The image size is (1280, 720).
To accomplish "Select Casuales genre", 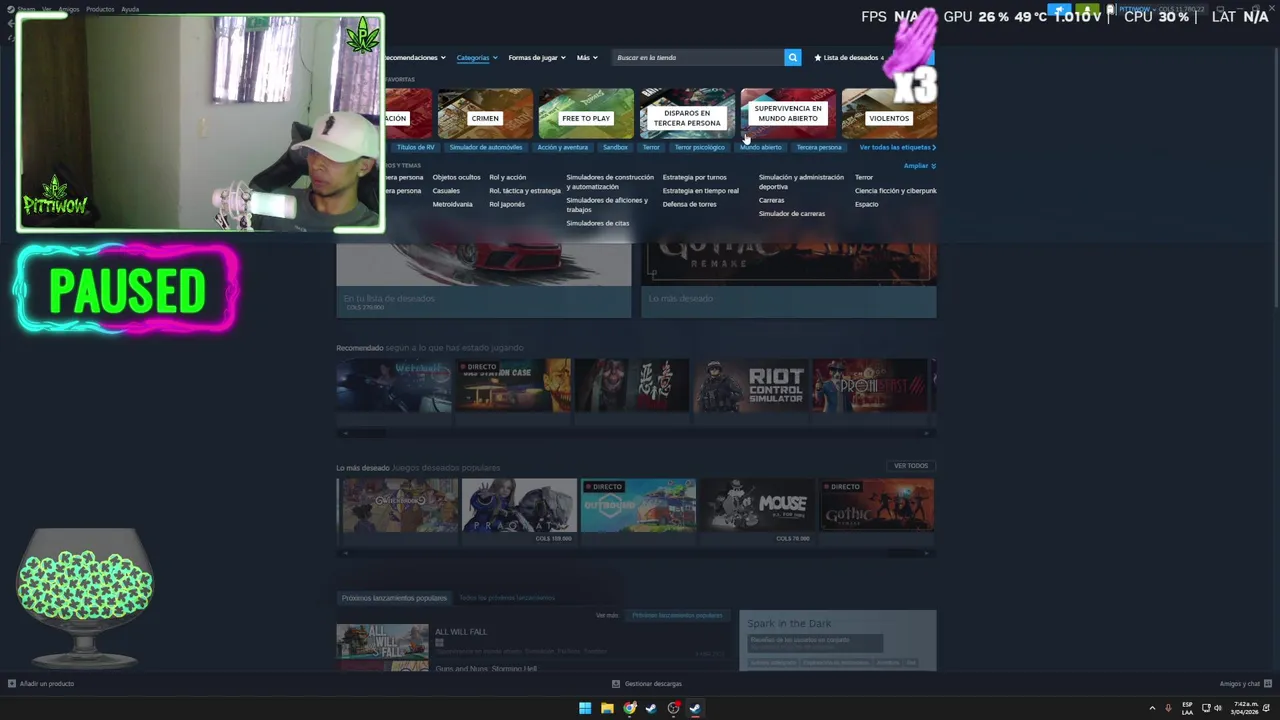I will (446, 191).
